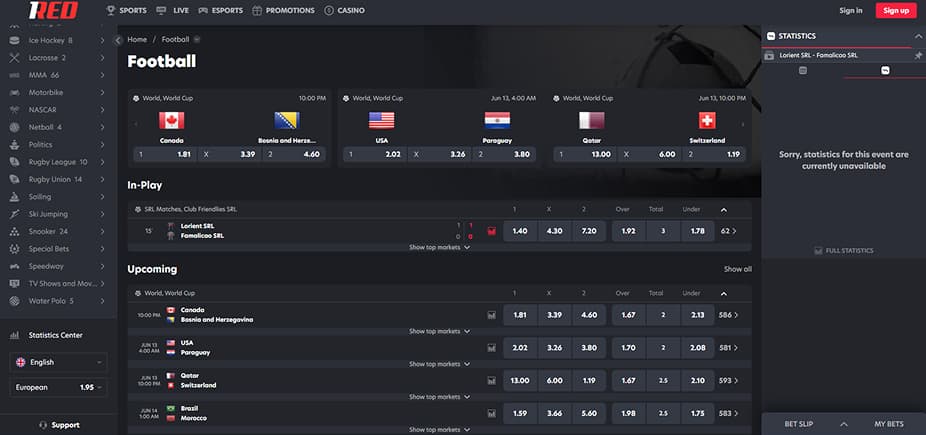Image resolution: width=926 pixels, height=435 pixels.
Task: Click the Sign up button
Action: (x=896, y=11)
